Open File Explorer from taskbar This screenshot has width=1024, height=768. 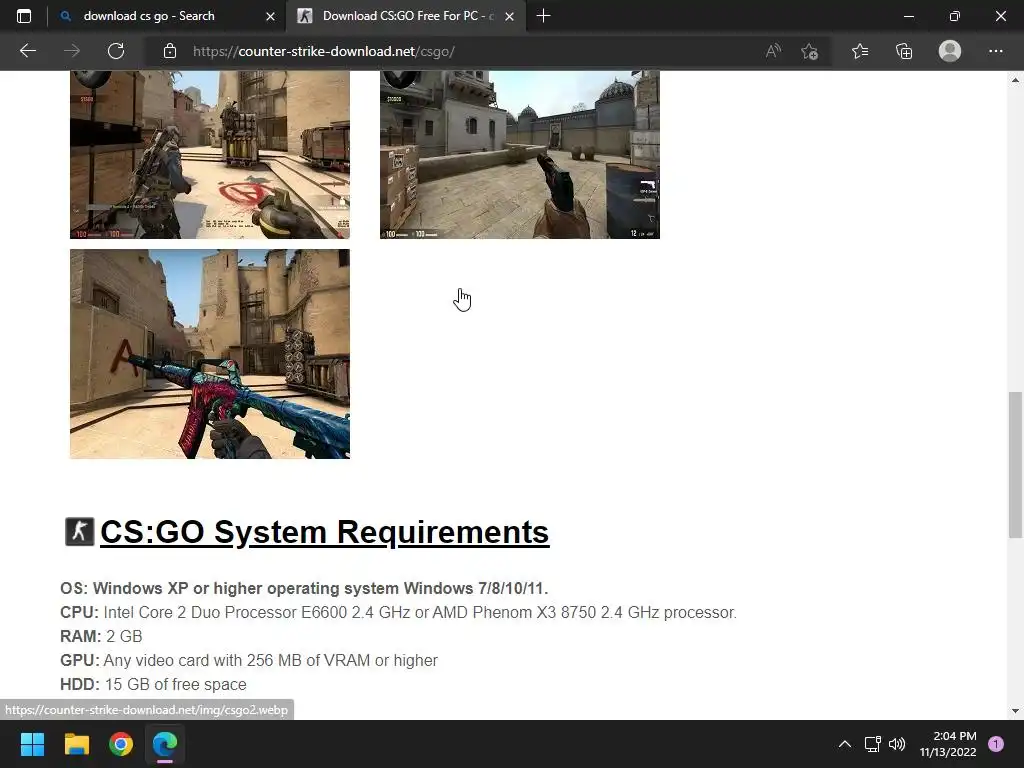click(76, 744)
